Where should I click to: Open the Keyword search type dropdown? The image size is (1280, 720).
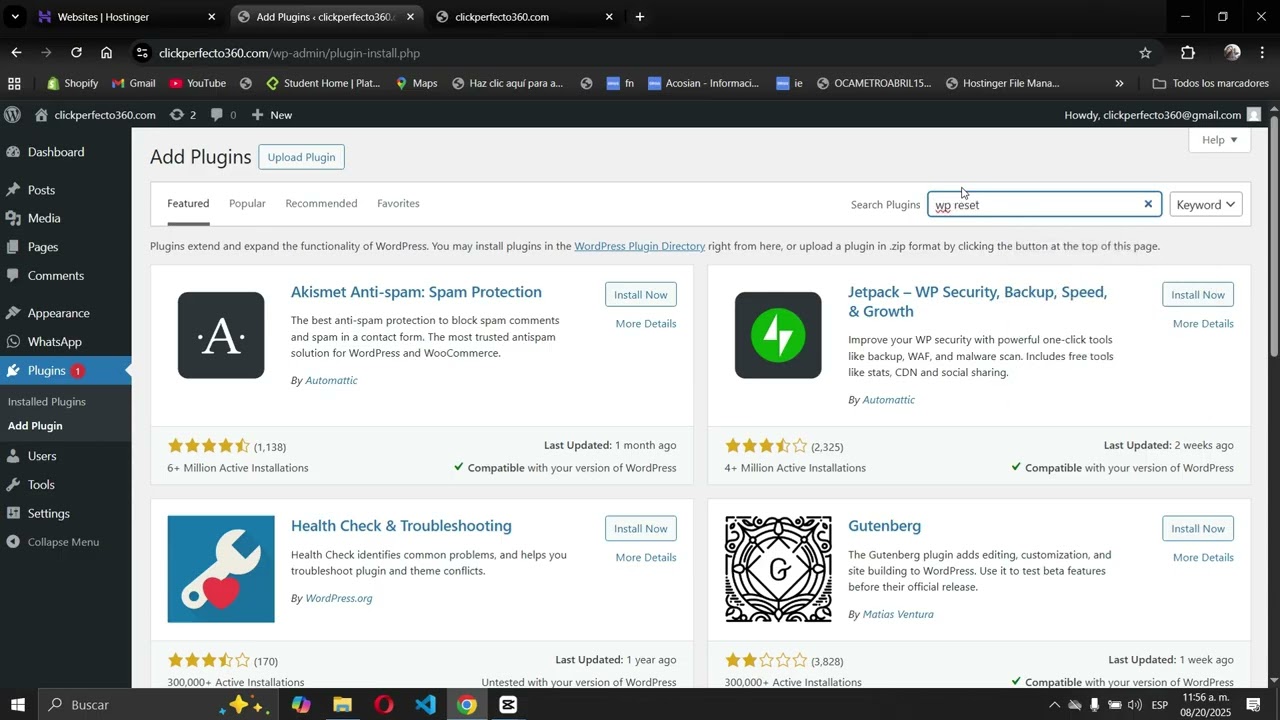click(x=1206, y=205)
